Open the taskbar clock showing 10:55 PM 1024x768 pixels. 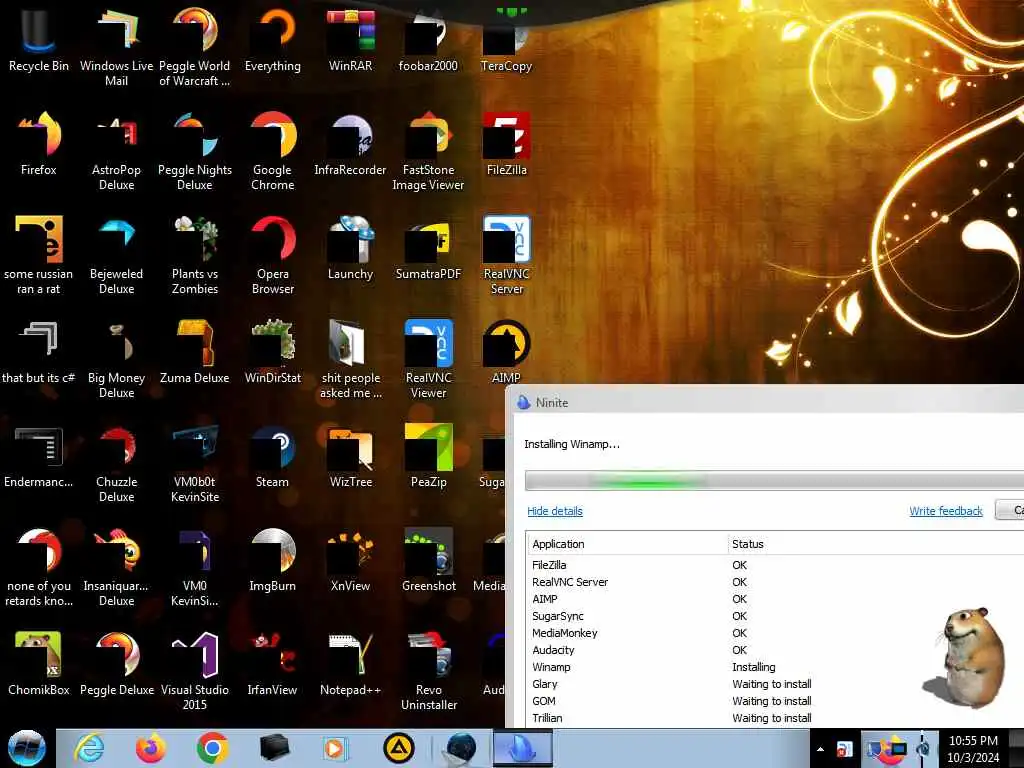[x=973, y=748]
